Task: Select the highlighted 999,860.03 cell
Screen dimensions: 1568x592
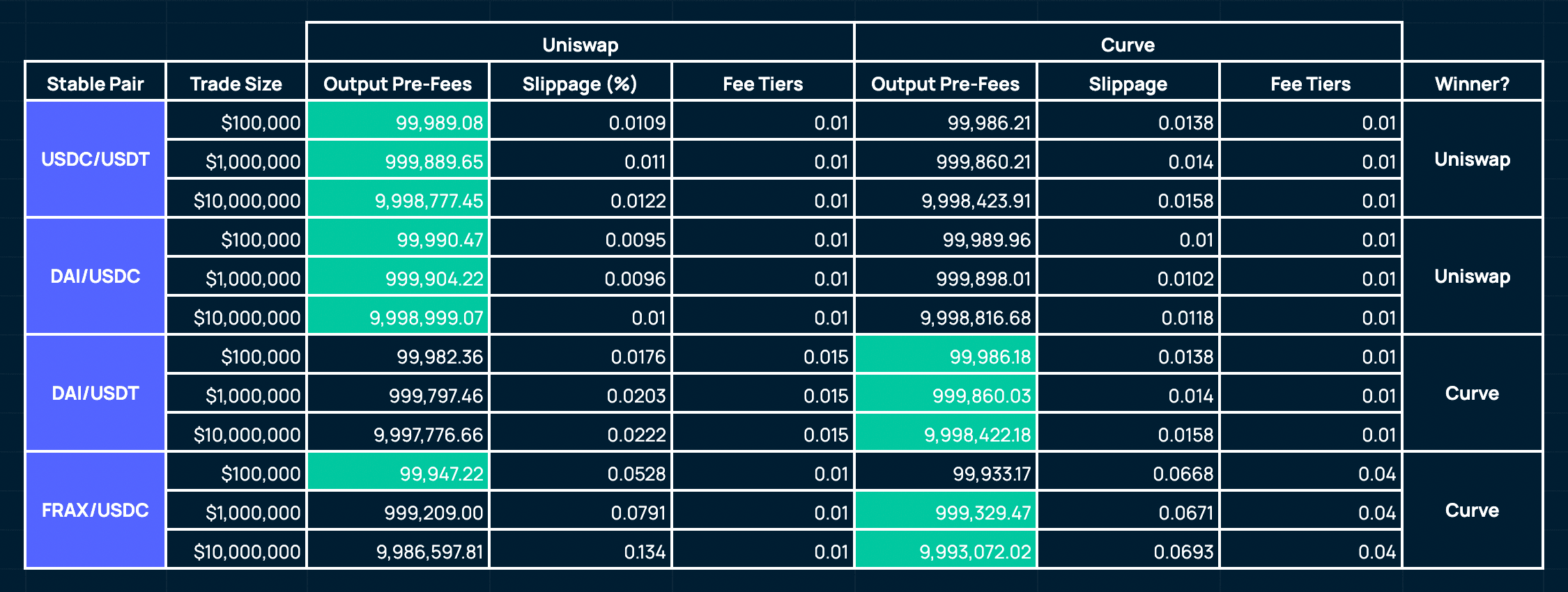Action: point(946,394)
